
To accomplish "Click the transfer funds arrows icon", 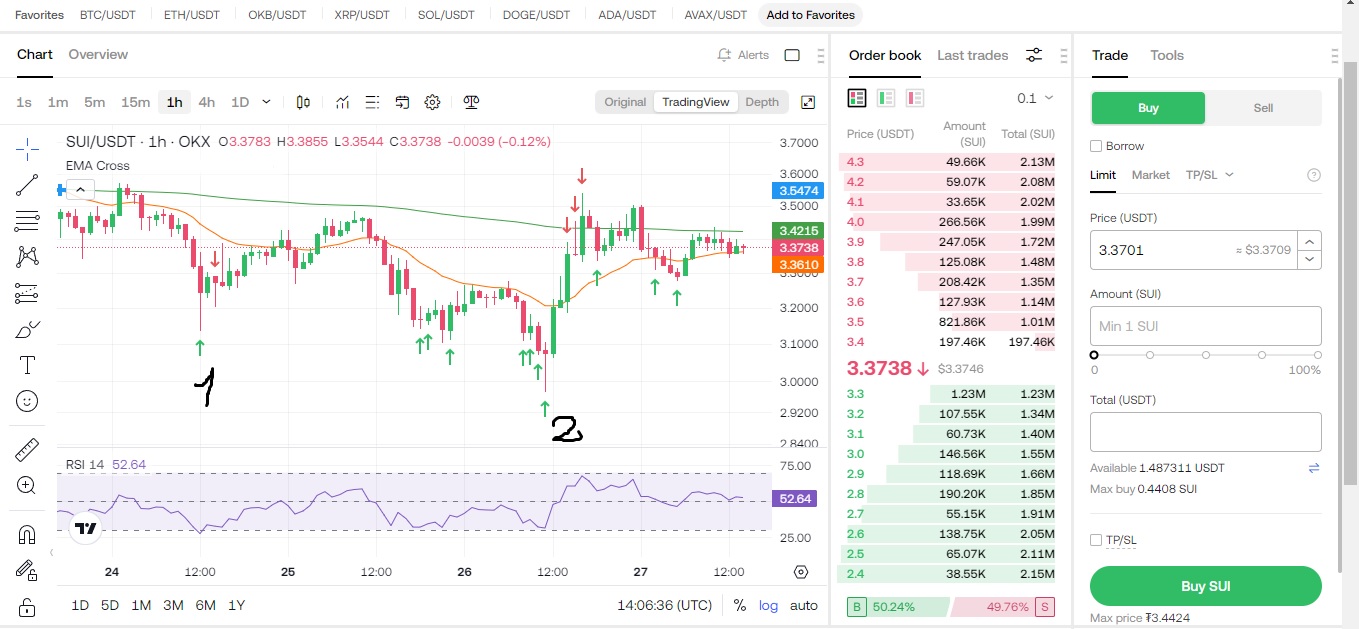I will (1314, 468).
